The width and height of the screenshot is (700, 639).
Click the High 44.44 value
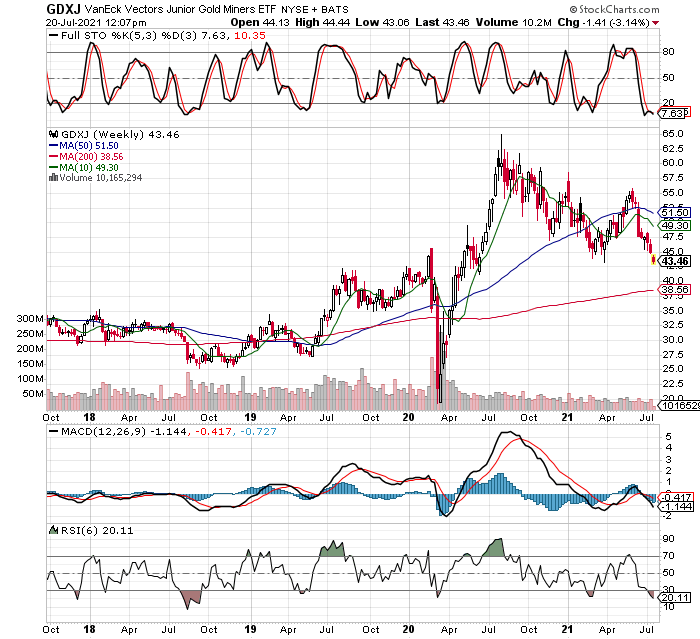coord(322,22)
